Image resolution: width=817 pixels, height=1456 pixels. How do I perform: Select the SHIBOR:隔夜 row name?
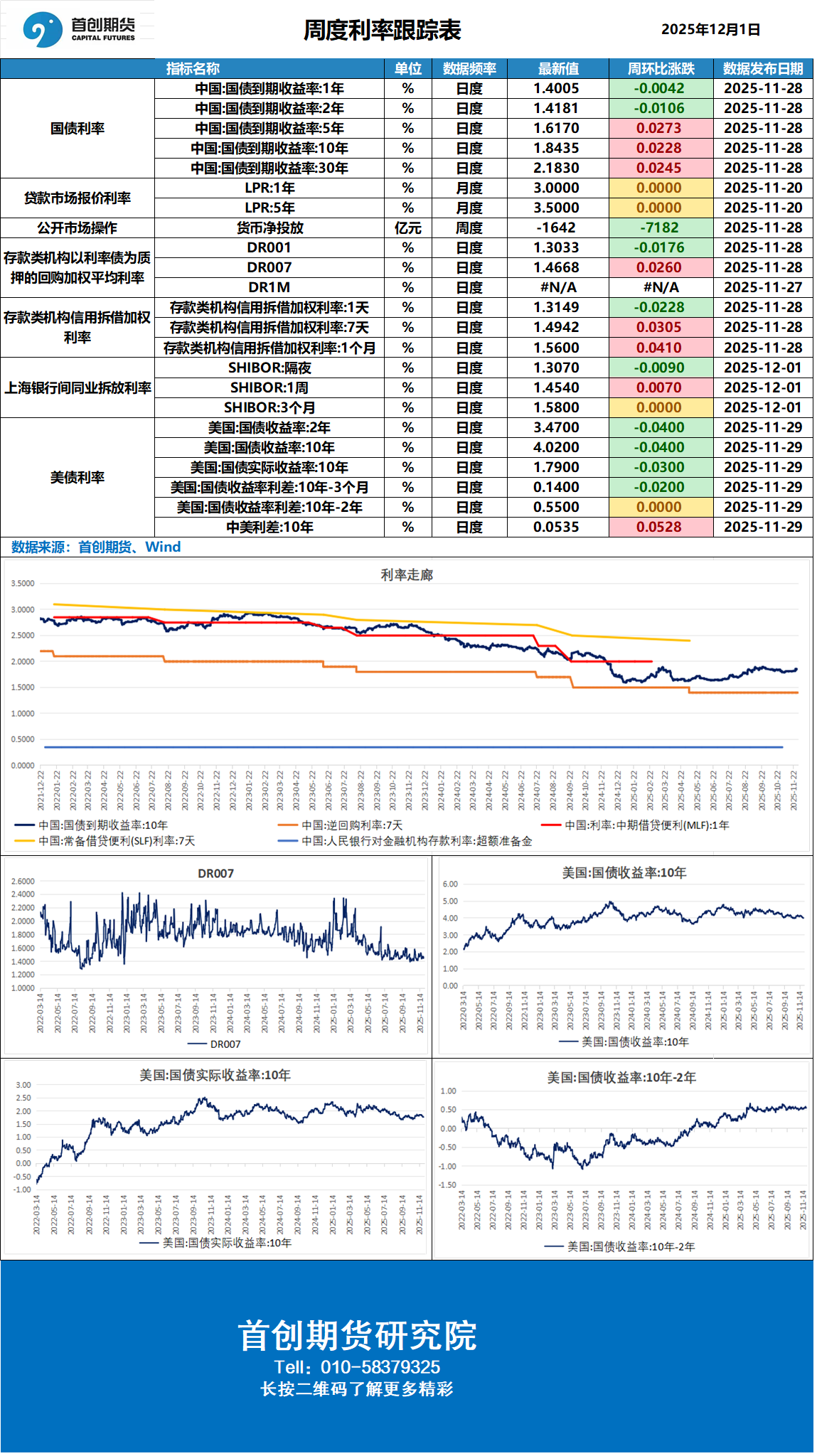269,368
